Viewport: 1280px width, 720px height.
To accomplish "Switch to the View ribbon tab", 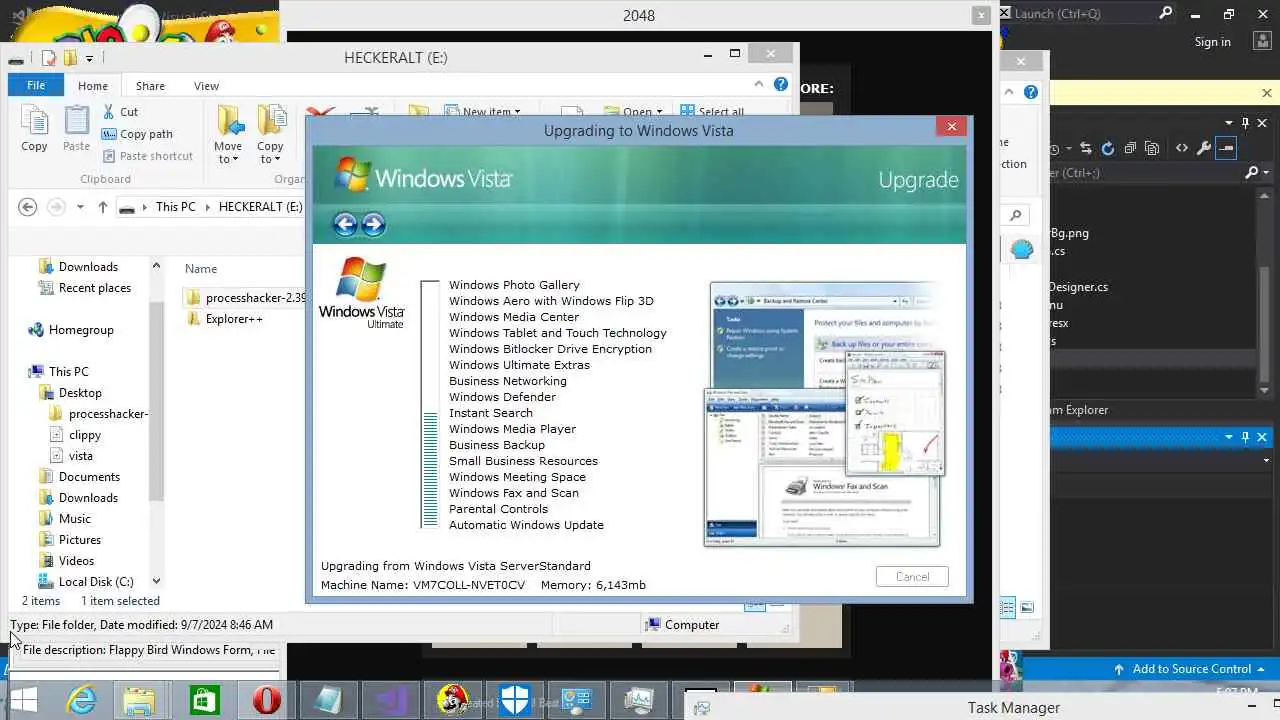I will click(206, 86).
